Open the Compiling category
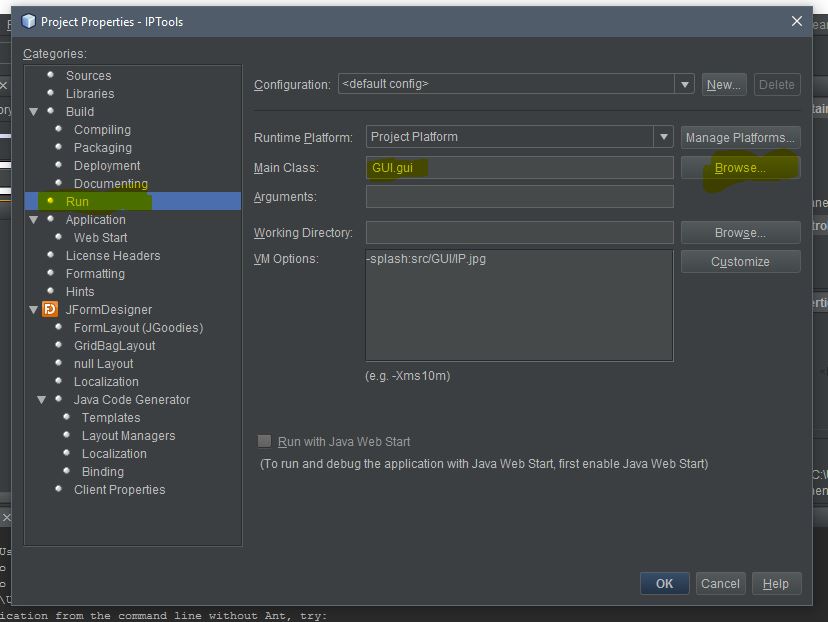828x622 pixels. coord(102,129)
